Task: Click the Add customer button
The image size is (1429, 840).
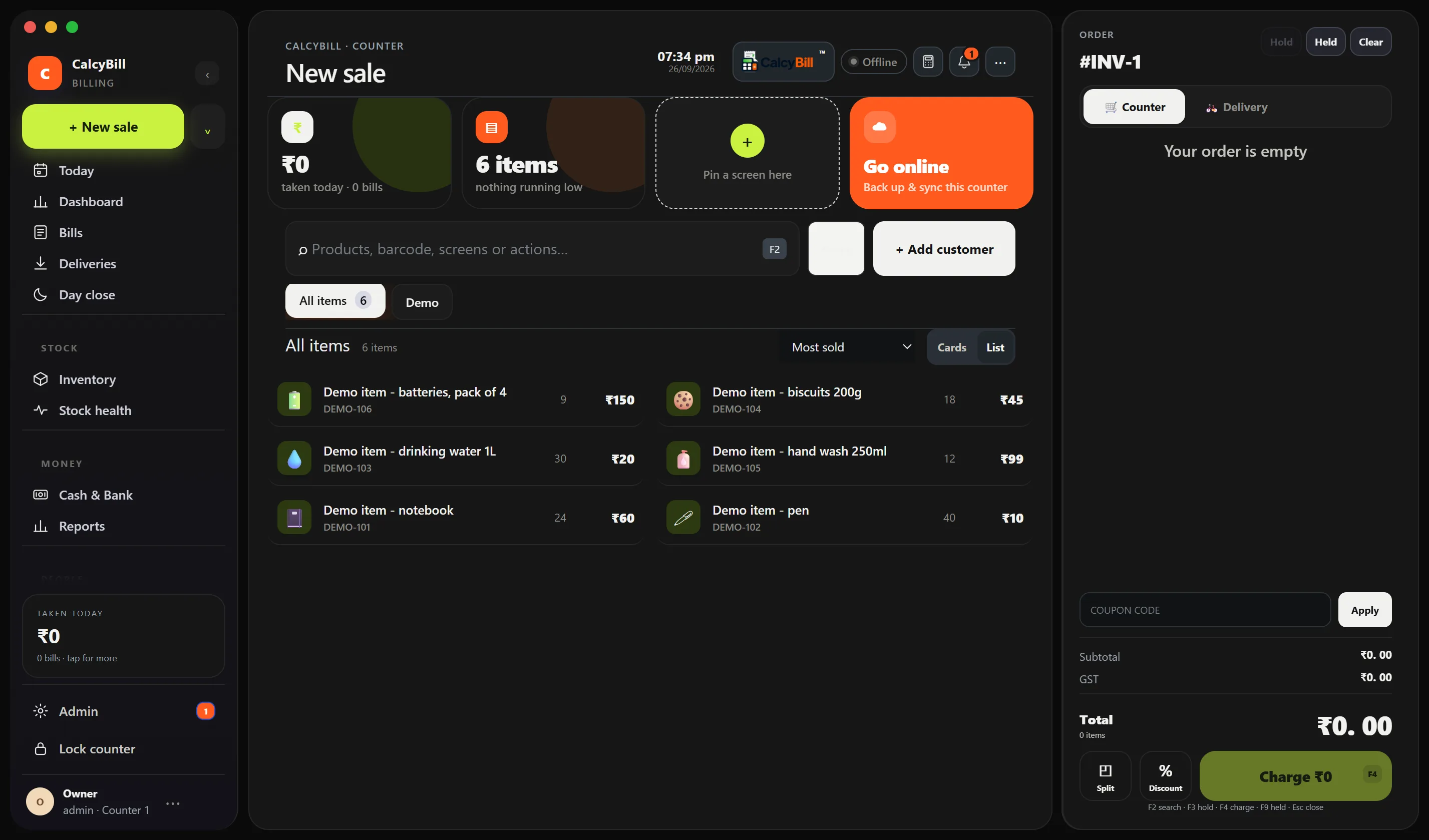Action: coord(944,249)
